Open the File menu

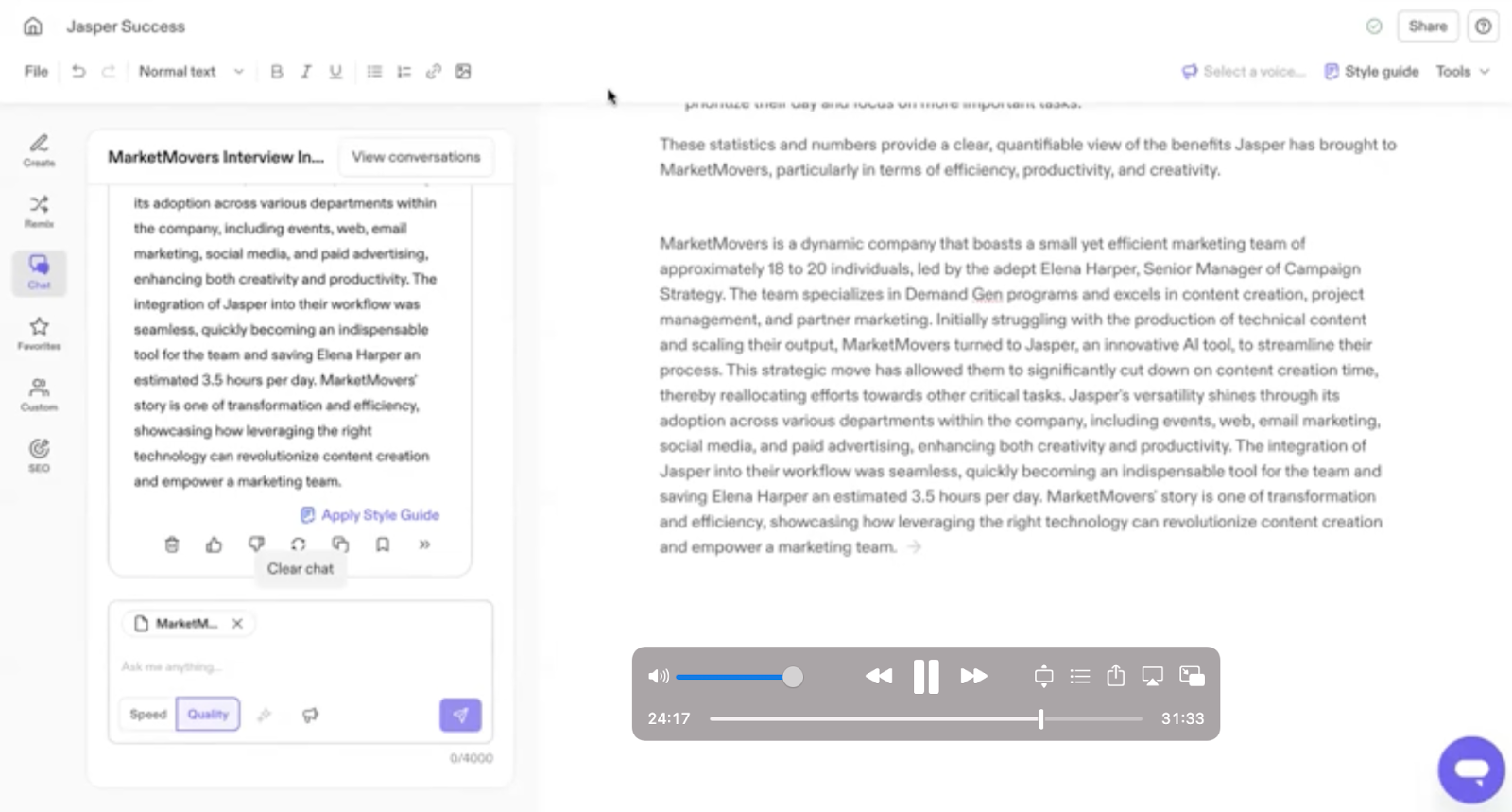coord(36,72)
